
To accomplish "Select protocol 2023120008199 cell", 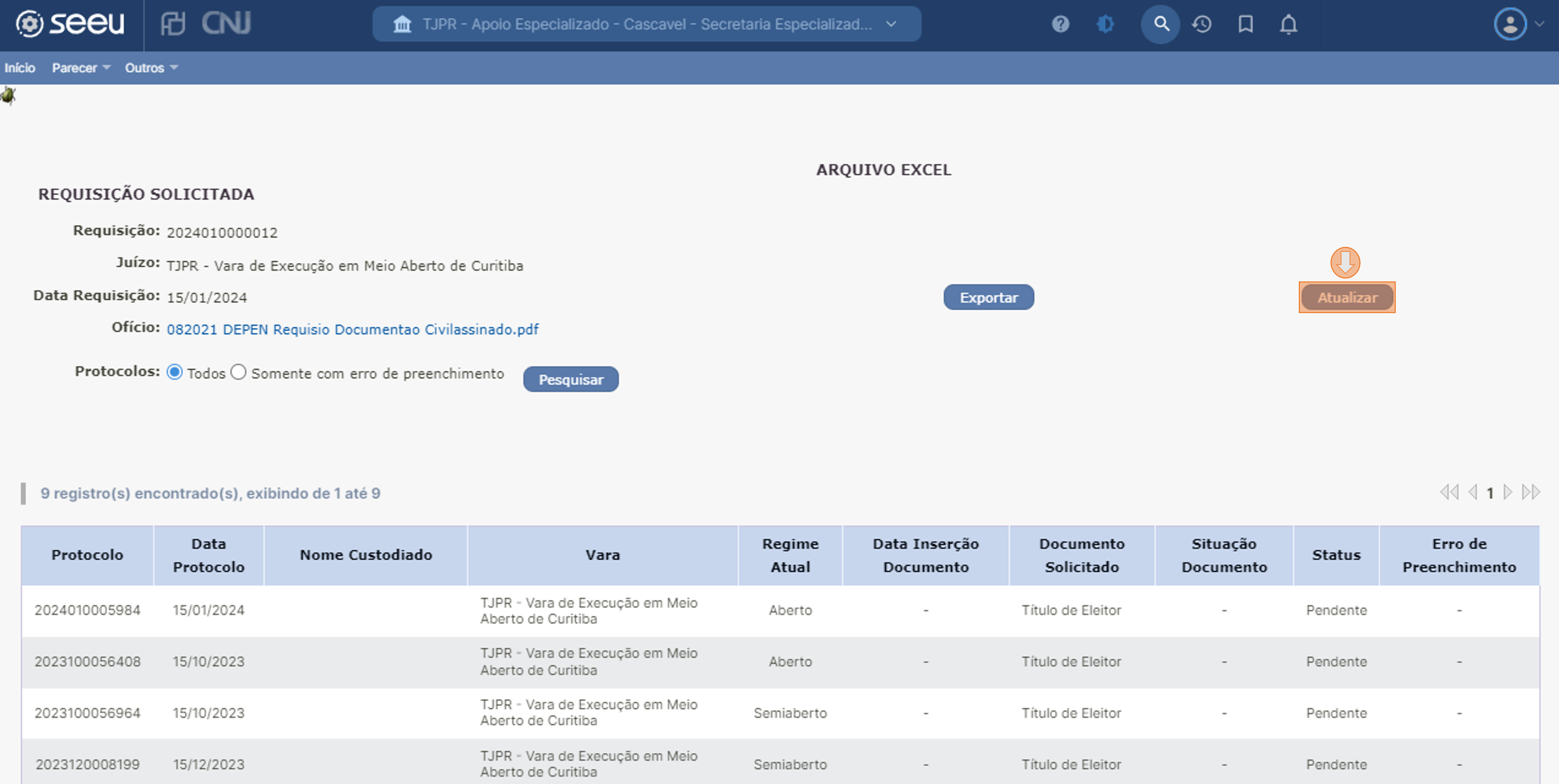I will [x=87, y=765].
